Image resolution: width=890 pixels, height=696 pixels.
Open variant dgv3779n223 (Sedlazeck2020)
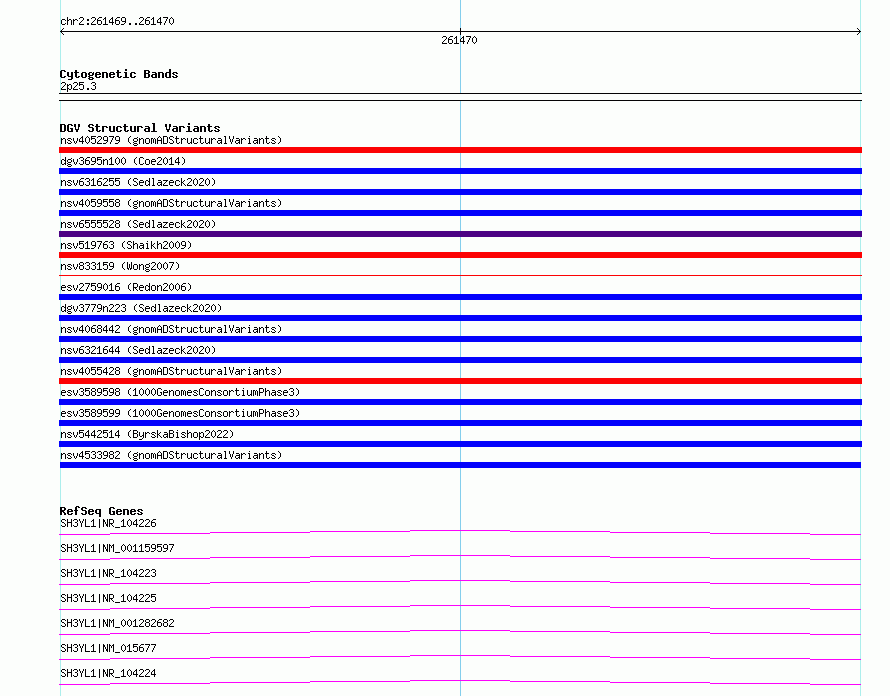(x=141, y=308)
